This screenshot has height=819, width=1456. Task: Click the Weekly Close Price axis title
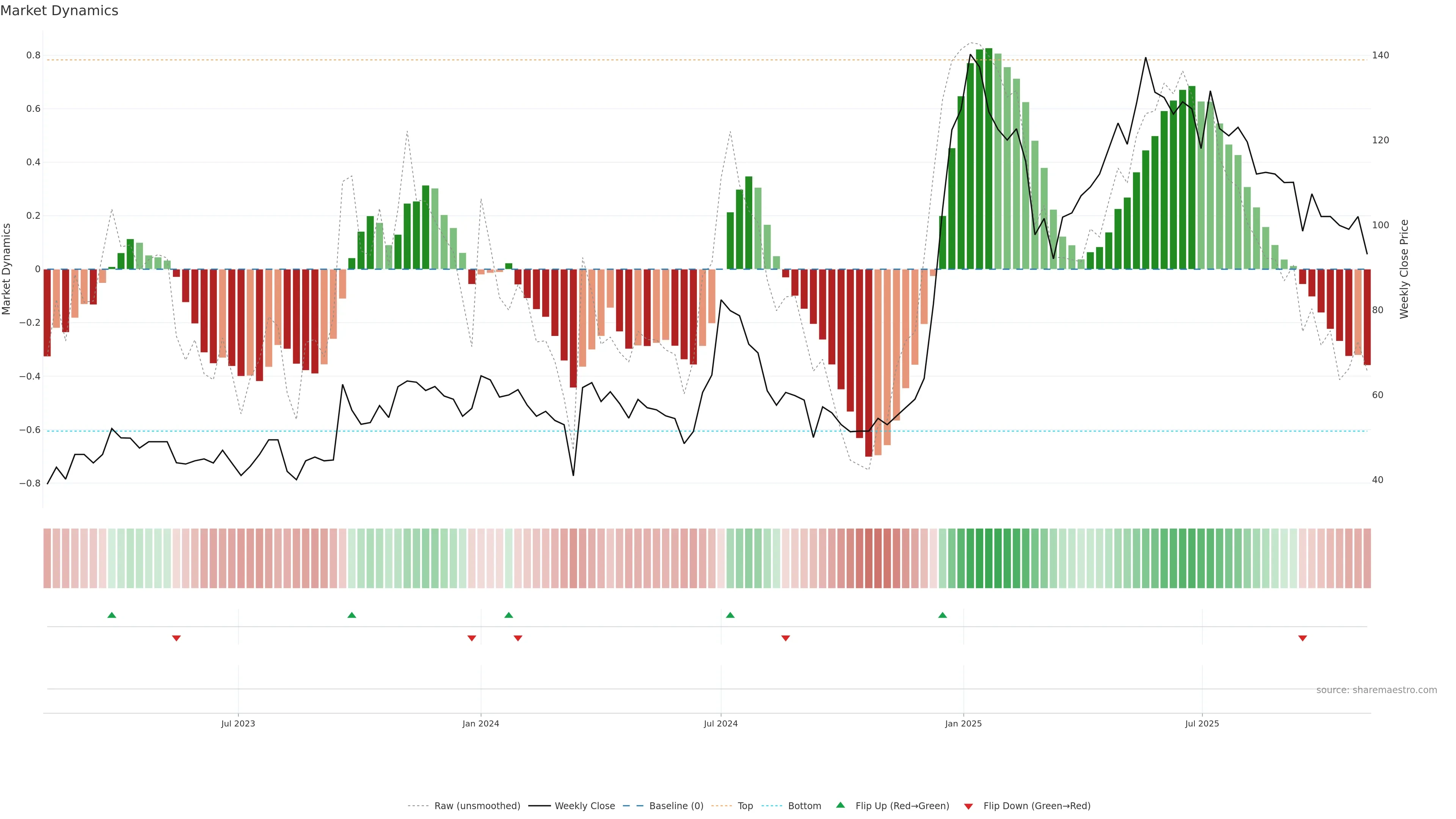[1404, 269]
